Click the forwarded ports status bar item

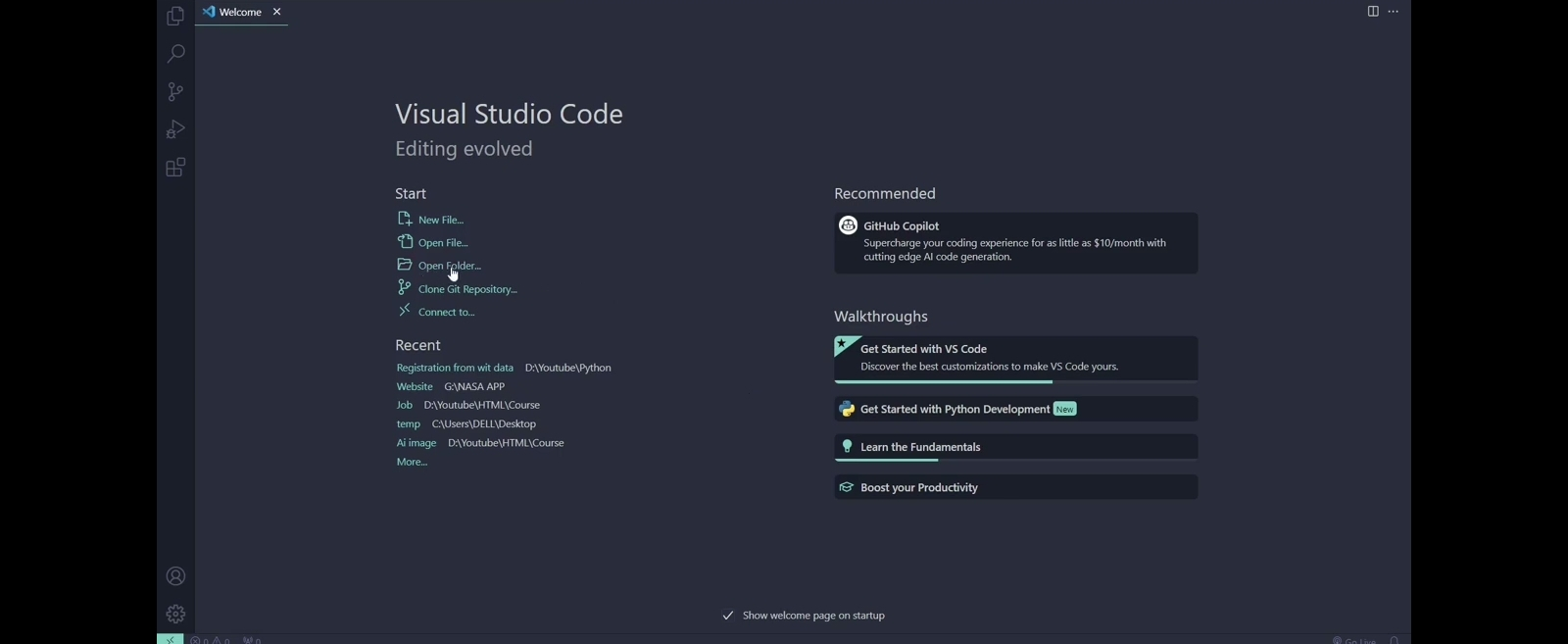pos(253,639)
